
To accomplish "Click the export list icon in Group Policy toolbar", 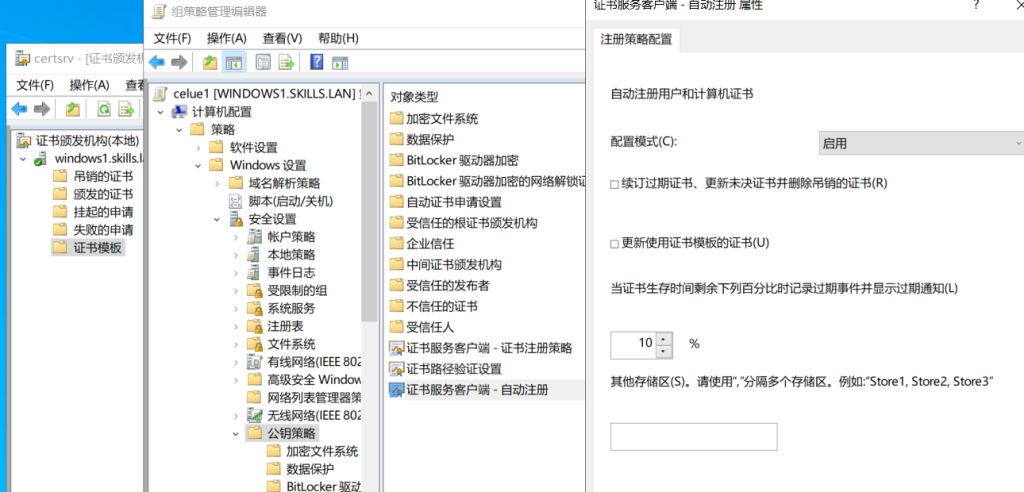I will click(286, 62).
